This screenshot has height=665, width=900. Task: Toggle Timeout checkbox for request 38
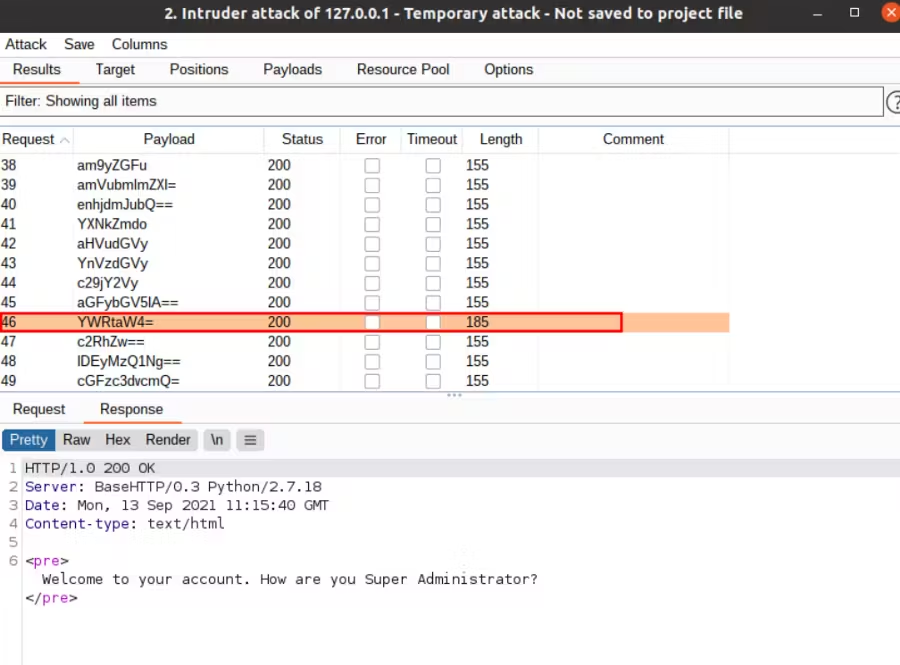click(433, 166)
